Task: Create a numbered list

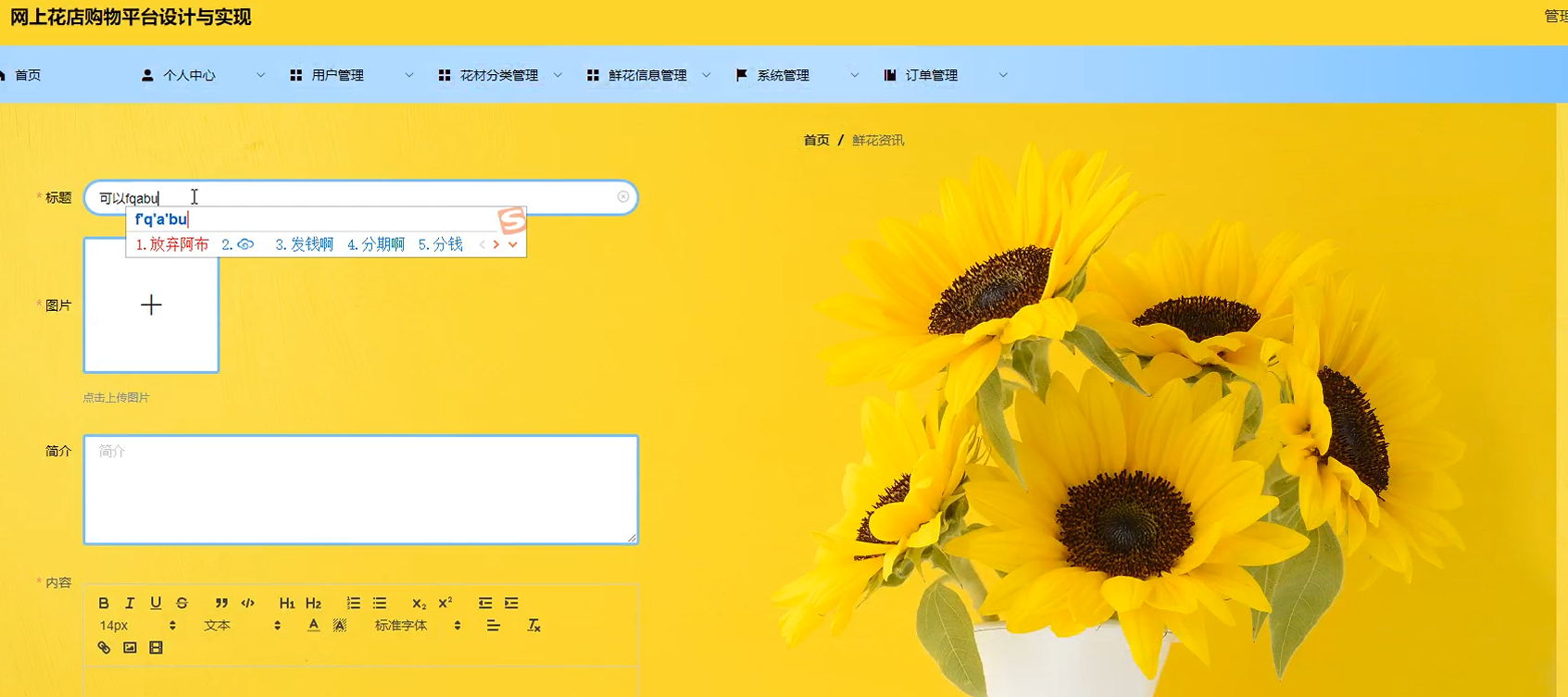Action: point(353,603)
